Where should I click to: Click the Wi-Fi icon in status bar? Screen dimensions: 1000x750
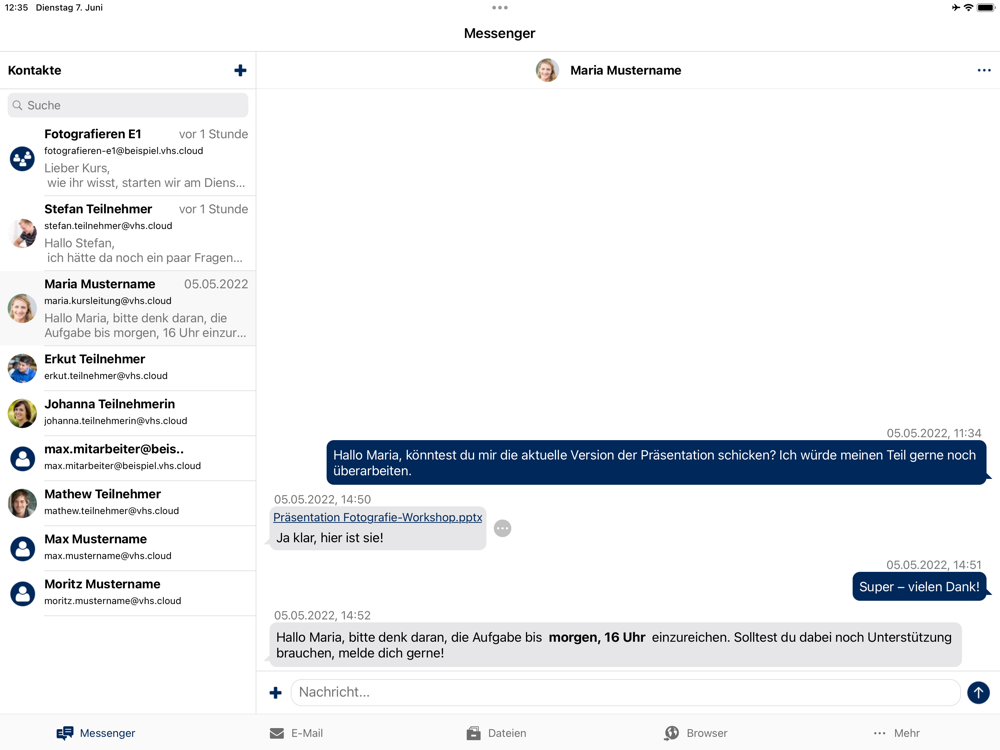[968, 8]
